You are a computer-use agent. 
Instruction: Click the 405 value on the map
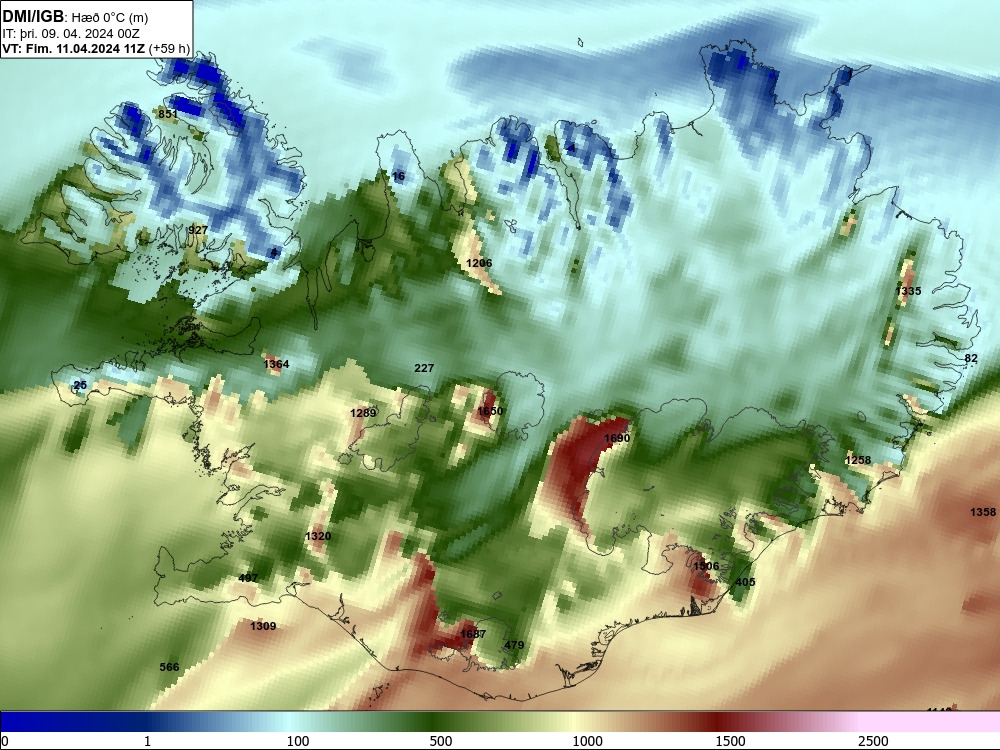pyautogui.click(x=745, y=582)
